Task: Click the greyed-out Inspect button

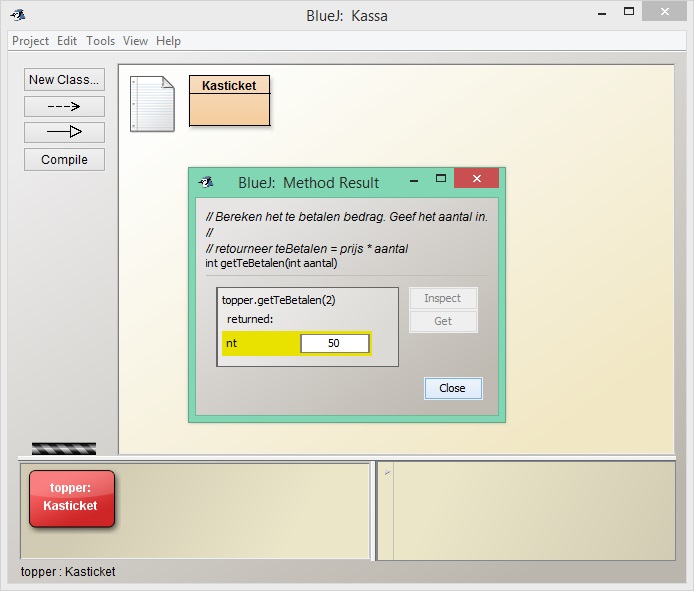Action: [443, 298]
